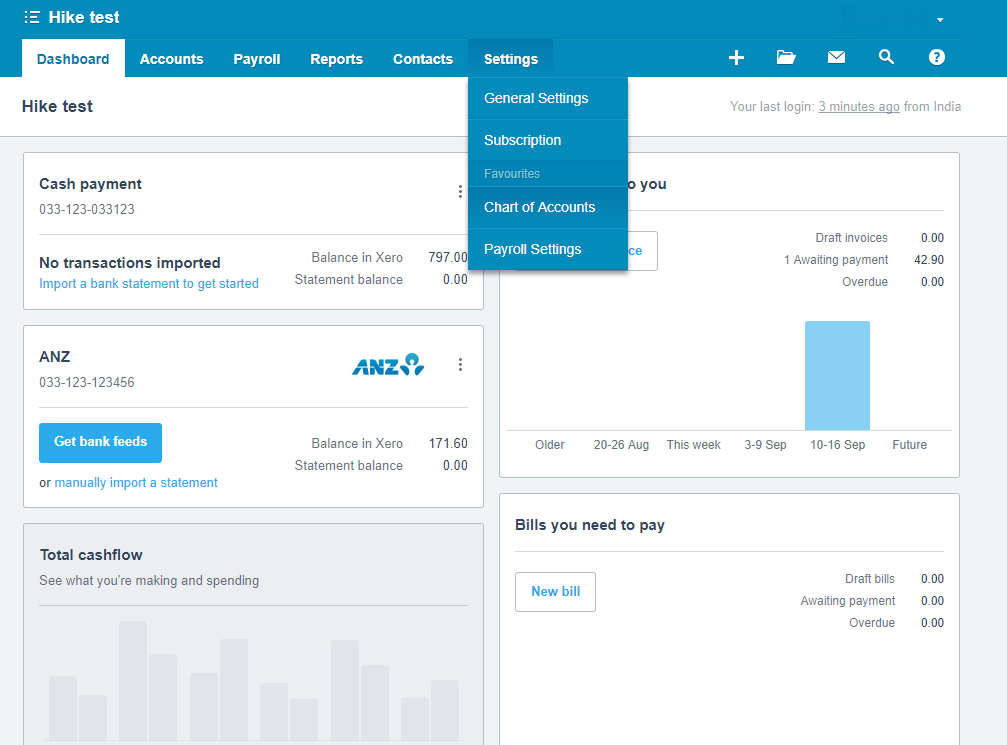Expand the user dropdown arrow at top right
1007x745 pixels.
[940, 20]
